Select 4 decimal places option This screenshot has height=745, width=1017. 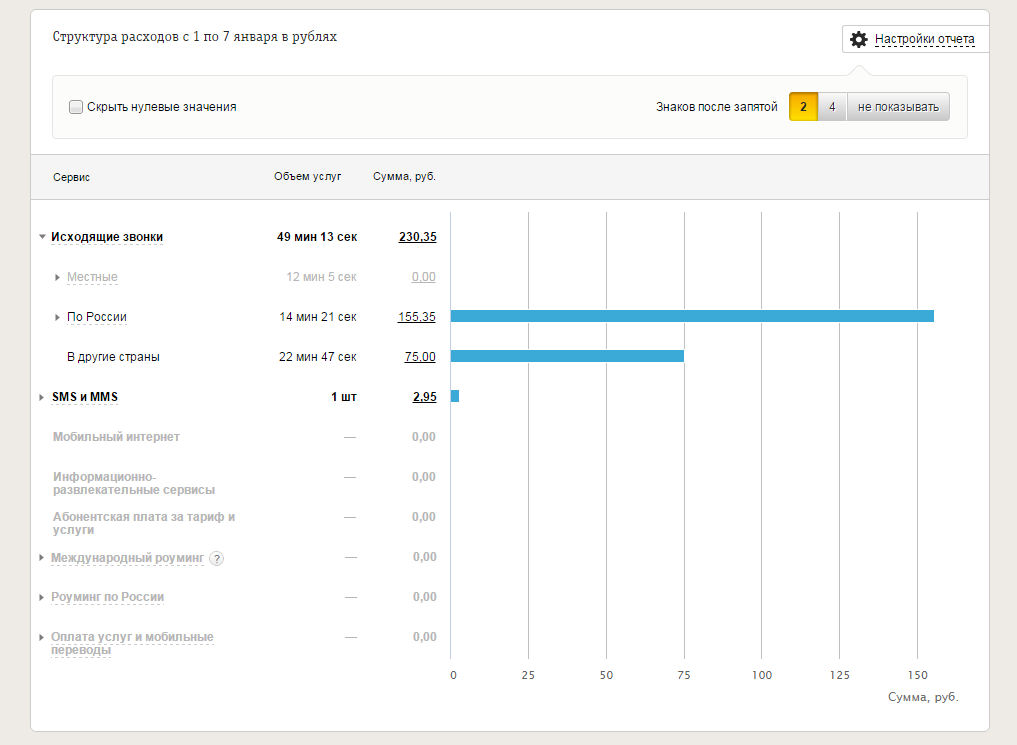[832, 107]
